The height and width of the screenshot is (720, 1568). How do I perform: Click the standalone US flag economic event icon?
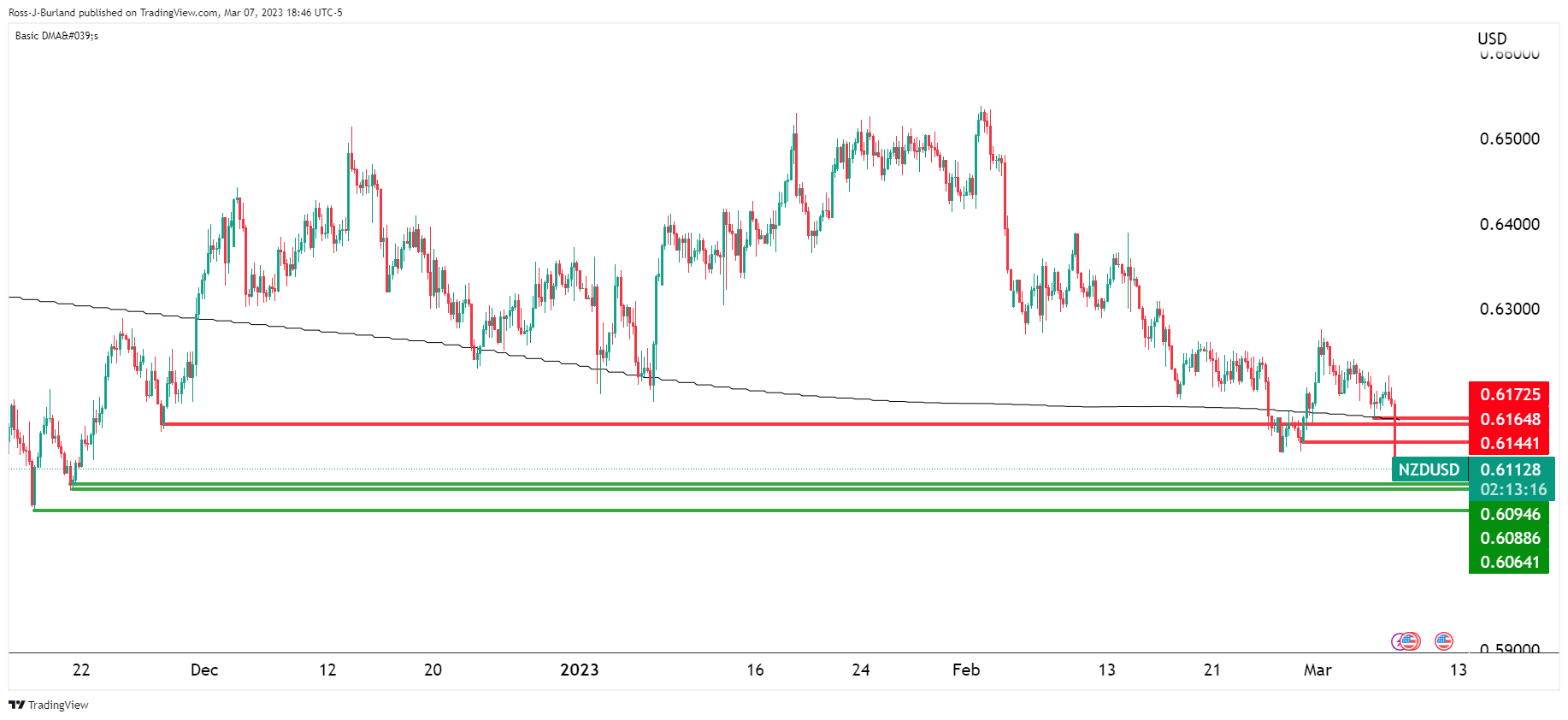(x=1444, y=640)
